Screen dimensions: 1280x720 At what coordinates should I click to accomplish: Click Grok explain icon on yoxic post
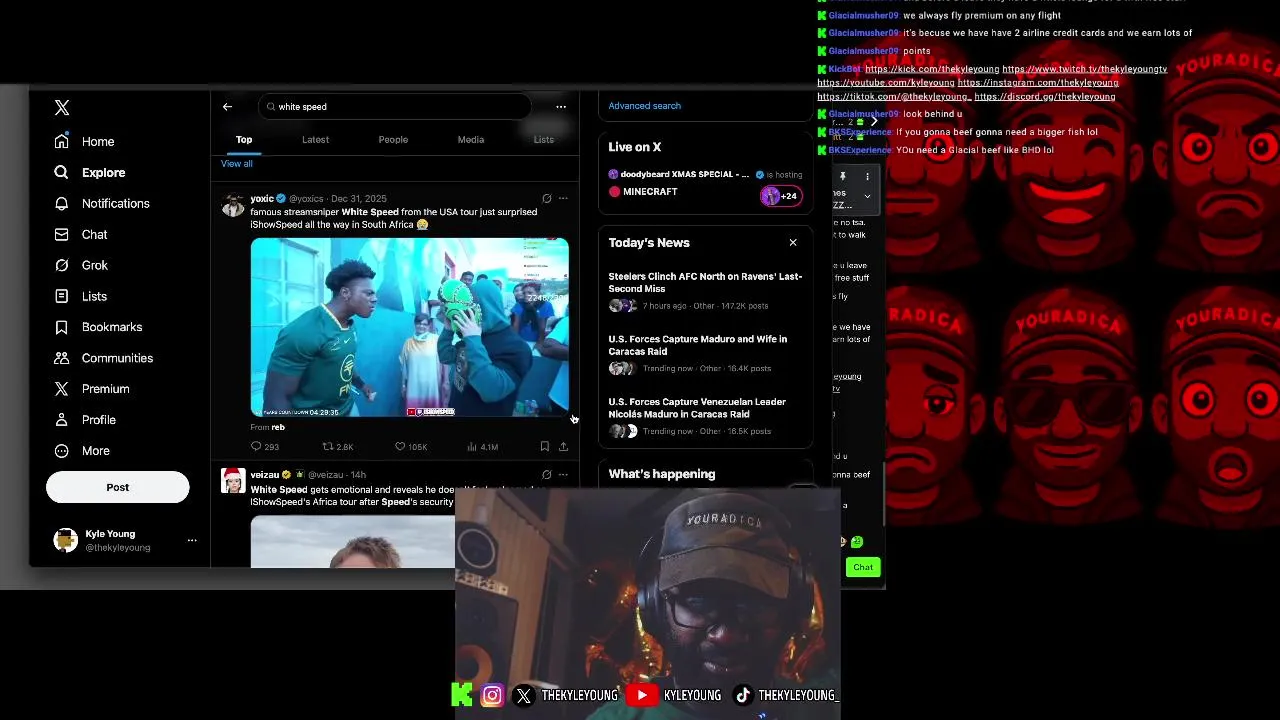[546, 198]
